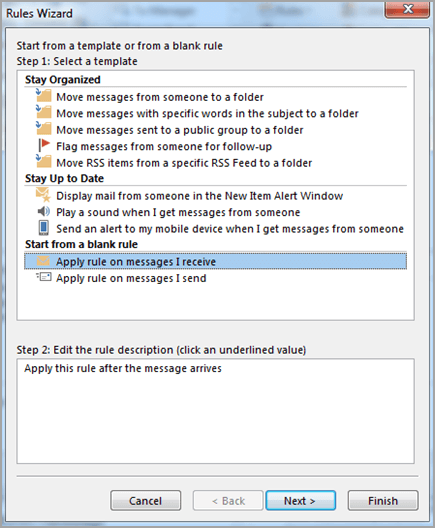435x528 pixels.
Task: Click envelope star icon for New Item Alert
Action: coord(43,195)
